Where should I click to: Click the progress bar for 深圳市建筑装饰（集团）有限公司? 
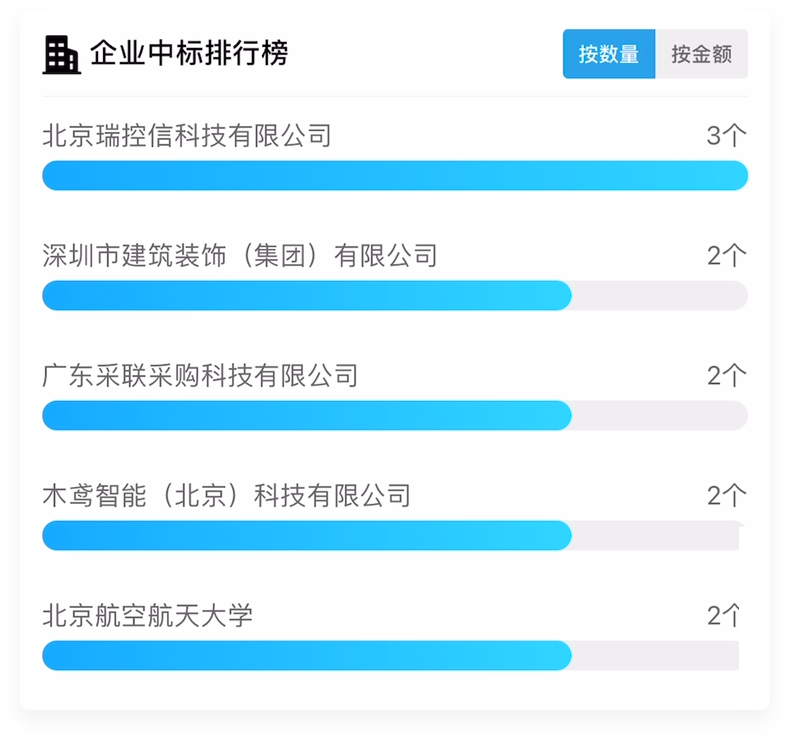[395, 295]
